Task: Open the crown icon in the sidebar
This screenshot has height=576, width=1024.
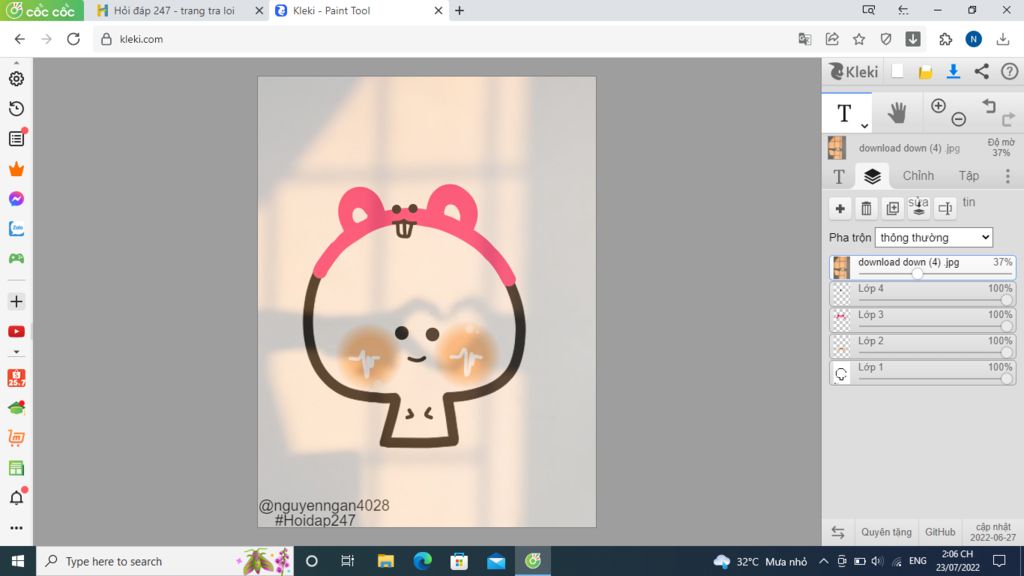Action: pos(16,169)
